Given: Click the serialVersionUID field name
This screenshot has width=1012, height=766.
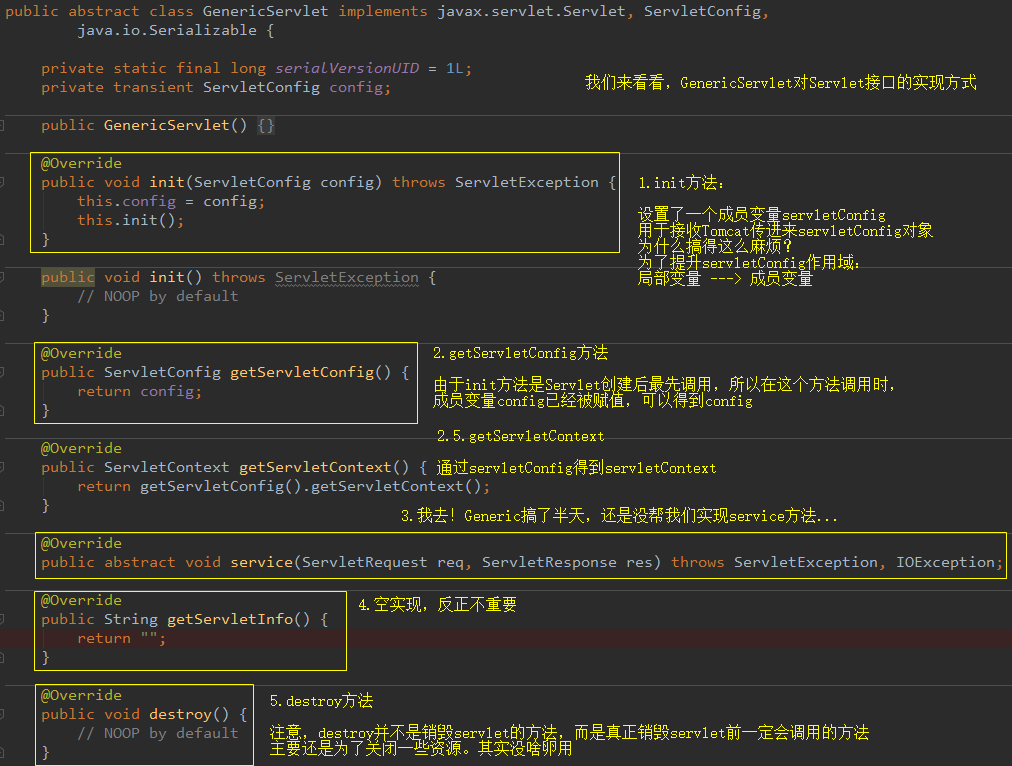Looking at the screenshot, I should [347, 68].
